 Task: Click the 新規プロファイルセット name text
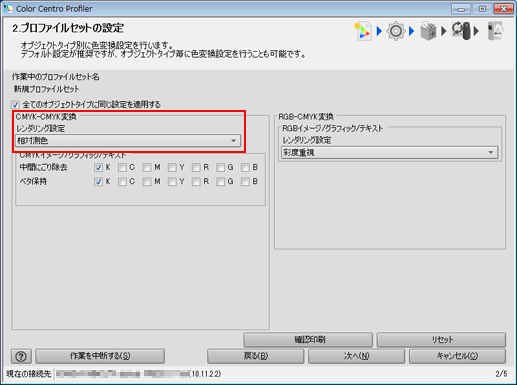46,89
